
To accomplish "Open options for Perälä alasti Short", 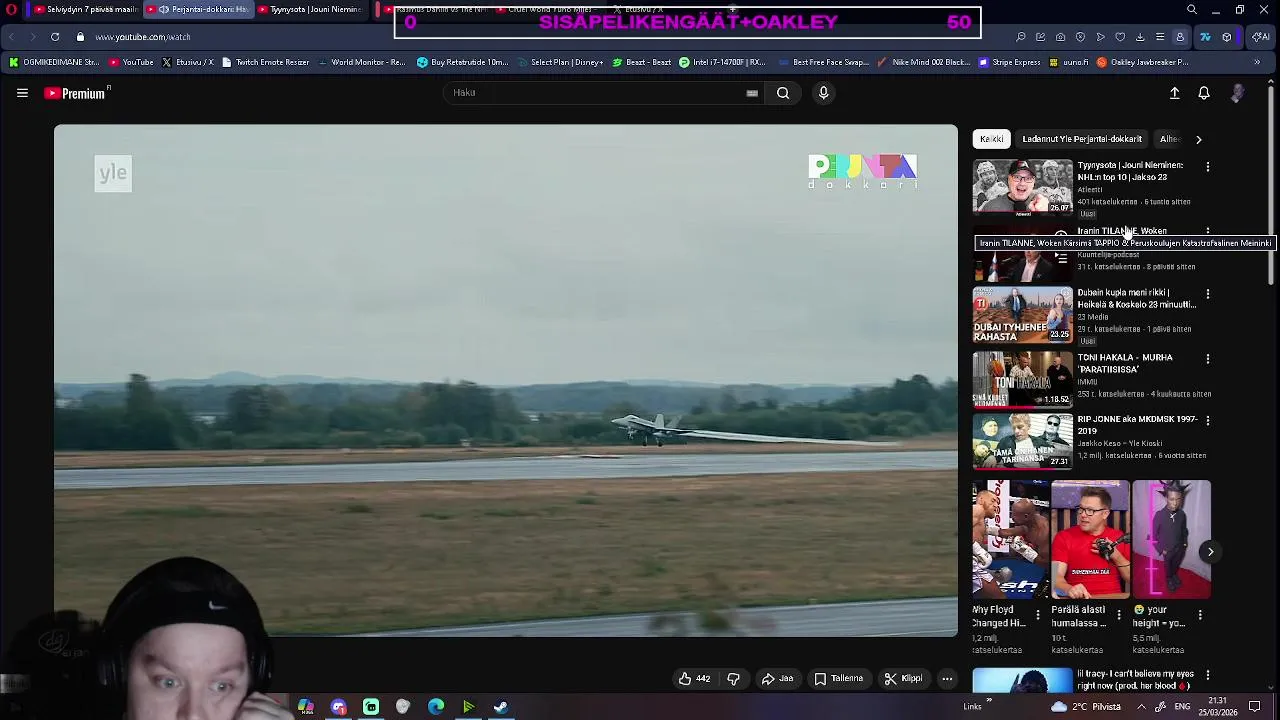I will click(x=1119, y=615).
